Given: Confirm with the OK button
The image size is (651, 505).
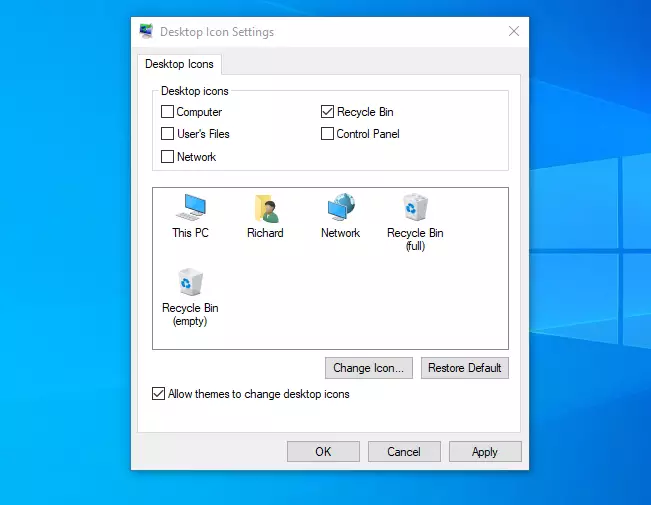Looking at the screenshot, I should coord(323,451).
